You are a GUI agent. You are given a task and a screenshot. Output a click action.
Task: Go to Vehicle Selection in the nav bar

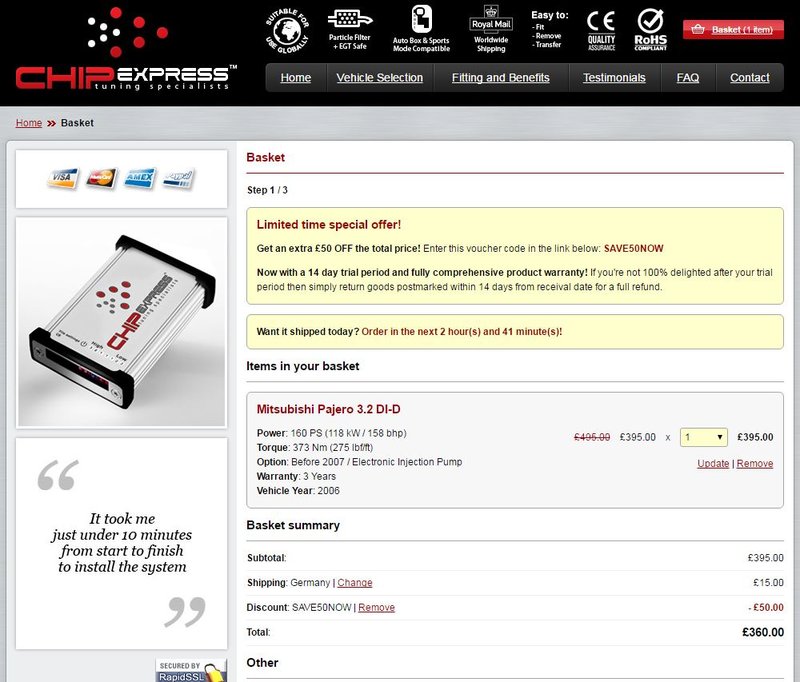coord(380,78)
